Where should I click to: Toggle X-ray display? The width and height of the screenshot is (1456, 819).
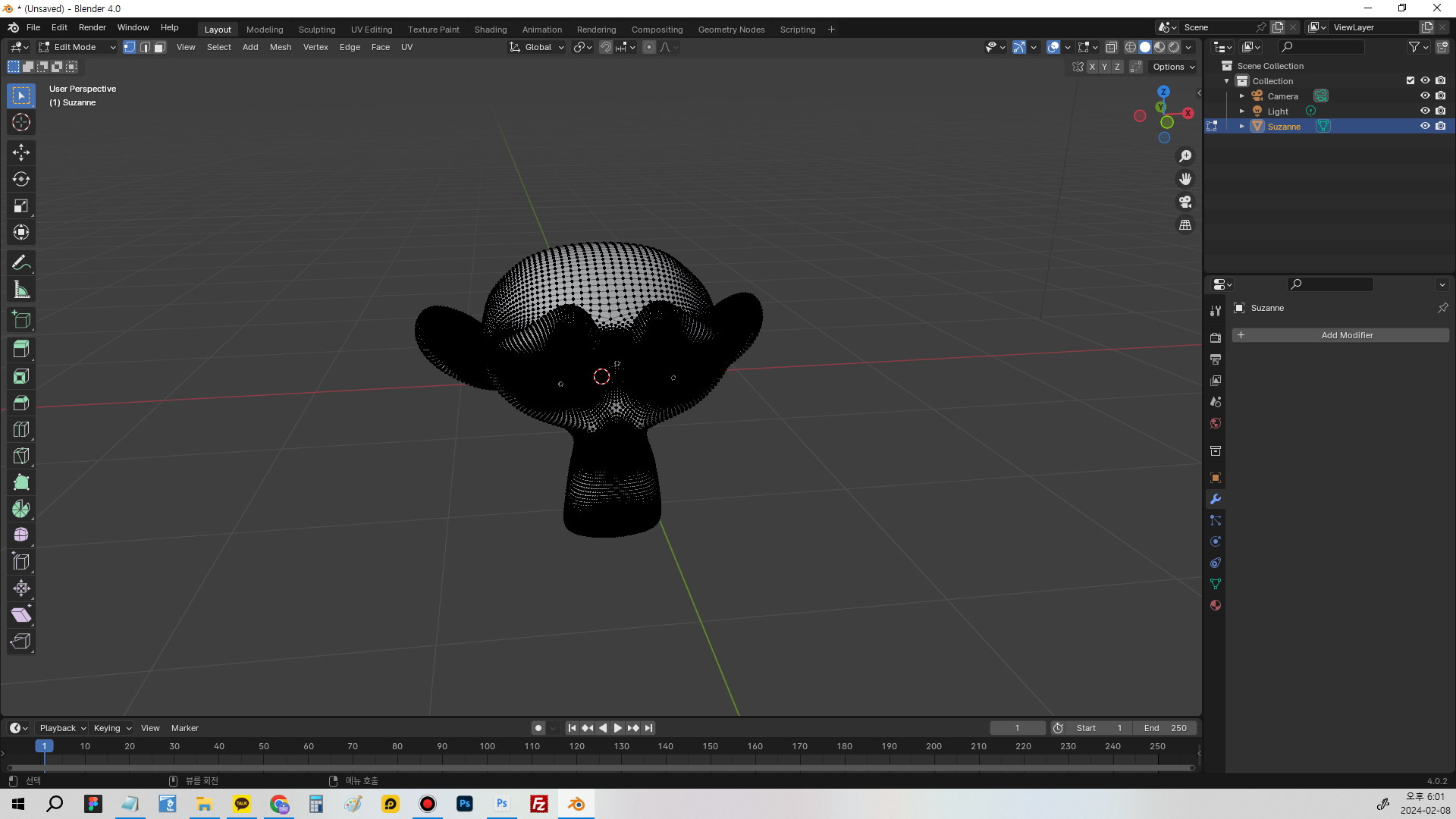(1112, 47)
